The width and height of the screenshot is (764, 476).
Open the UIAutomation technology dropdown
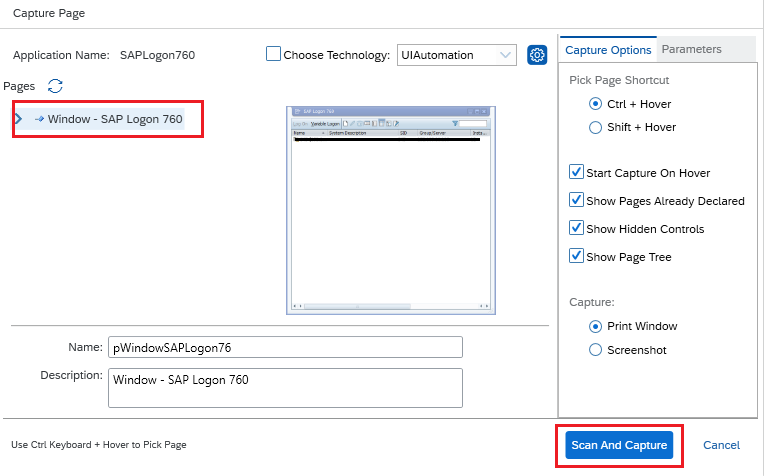tap(456, 55)
